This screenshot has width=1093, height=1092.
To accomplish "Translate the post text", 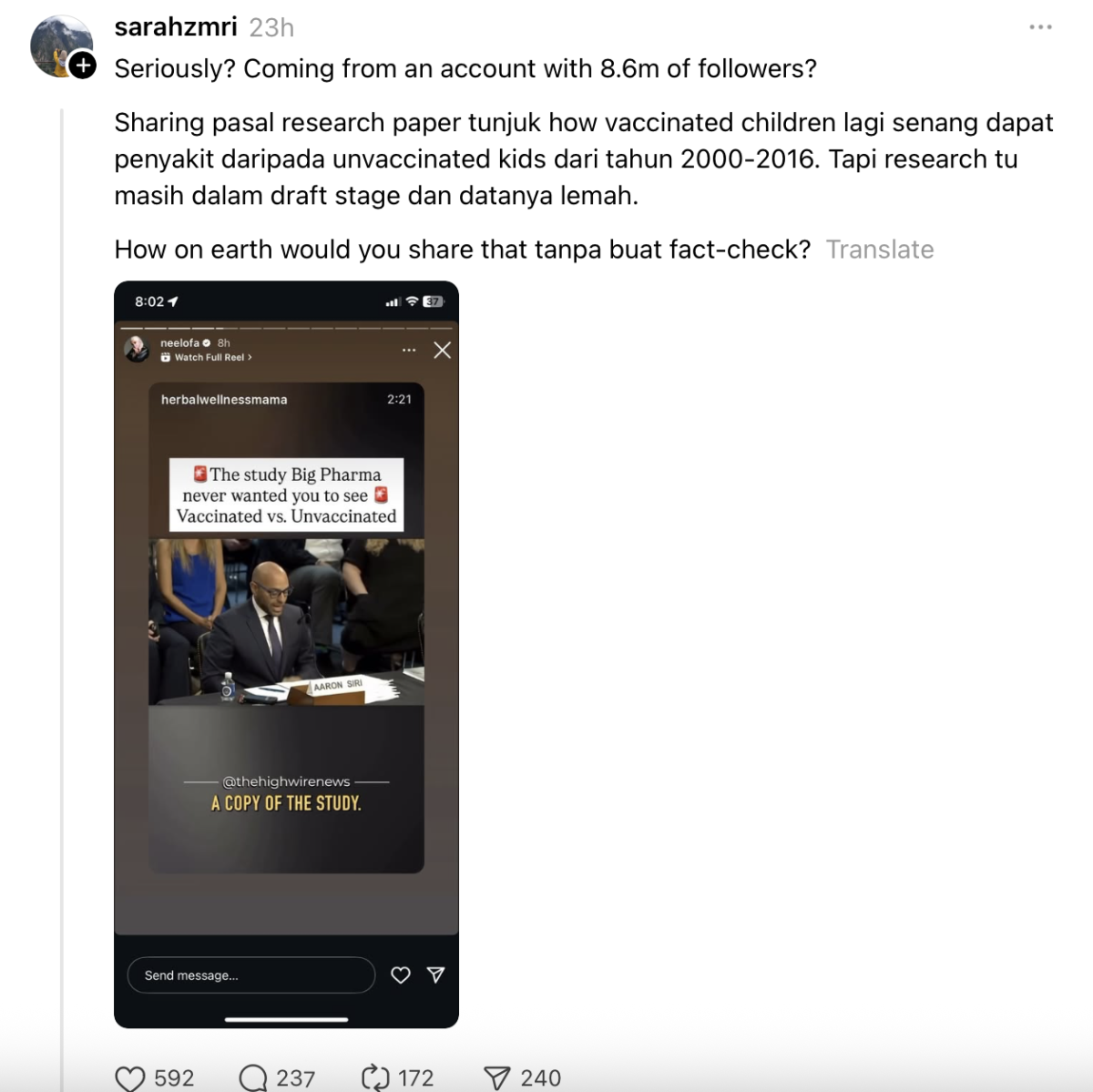I will pyautogui.click(x=880, y=250).
